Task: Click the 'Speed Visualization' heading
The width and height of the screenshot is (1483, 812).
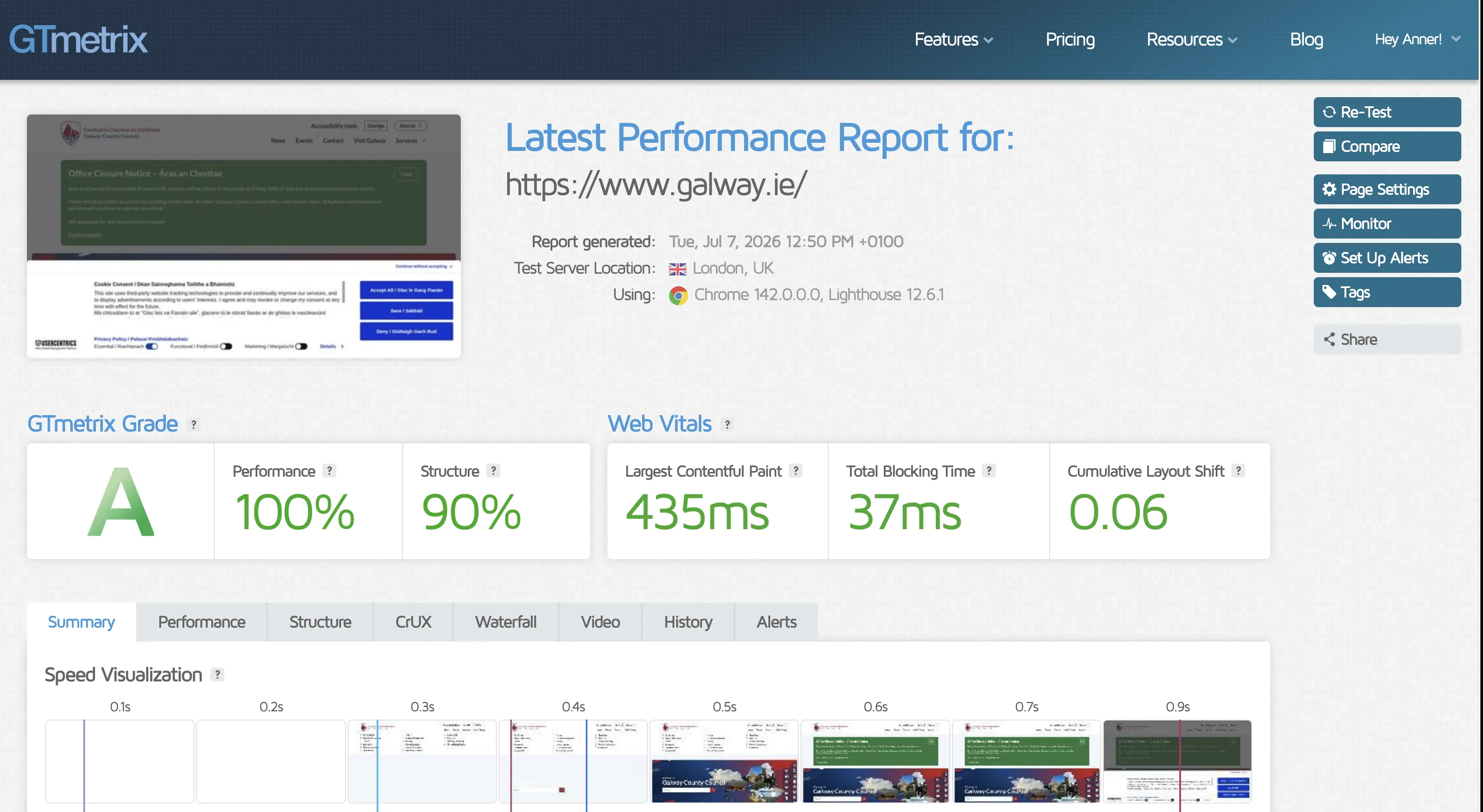Action: 123,674
